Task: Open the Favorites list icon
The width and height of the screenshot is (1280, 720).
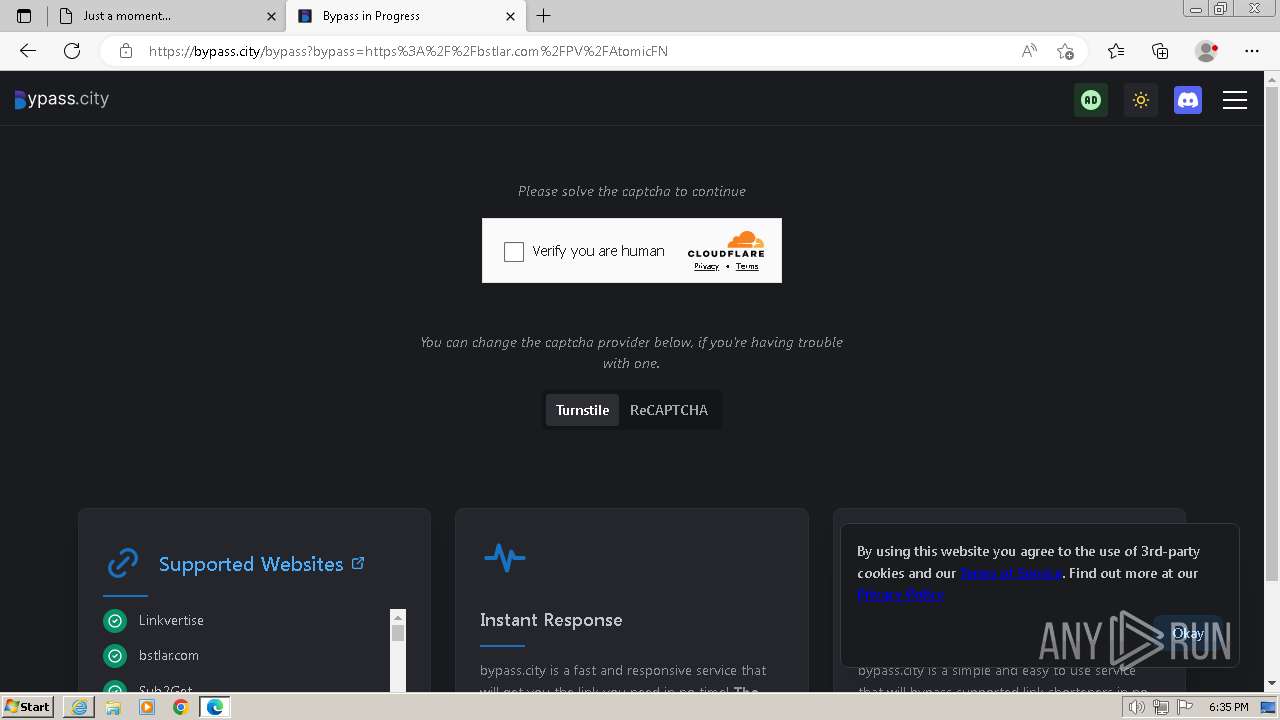Action: (x=1116, y=51)
